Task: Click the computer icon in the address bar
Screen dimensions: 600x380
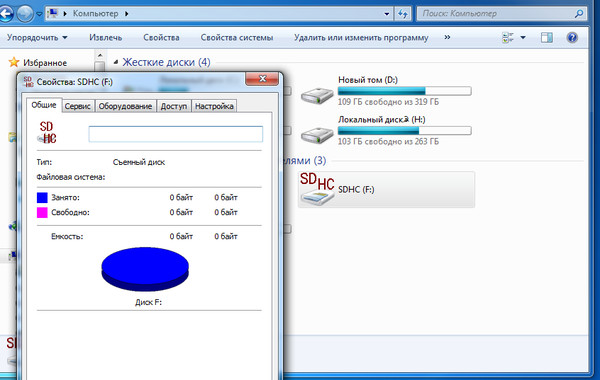Action: pos(52,14)
